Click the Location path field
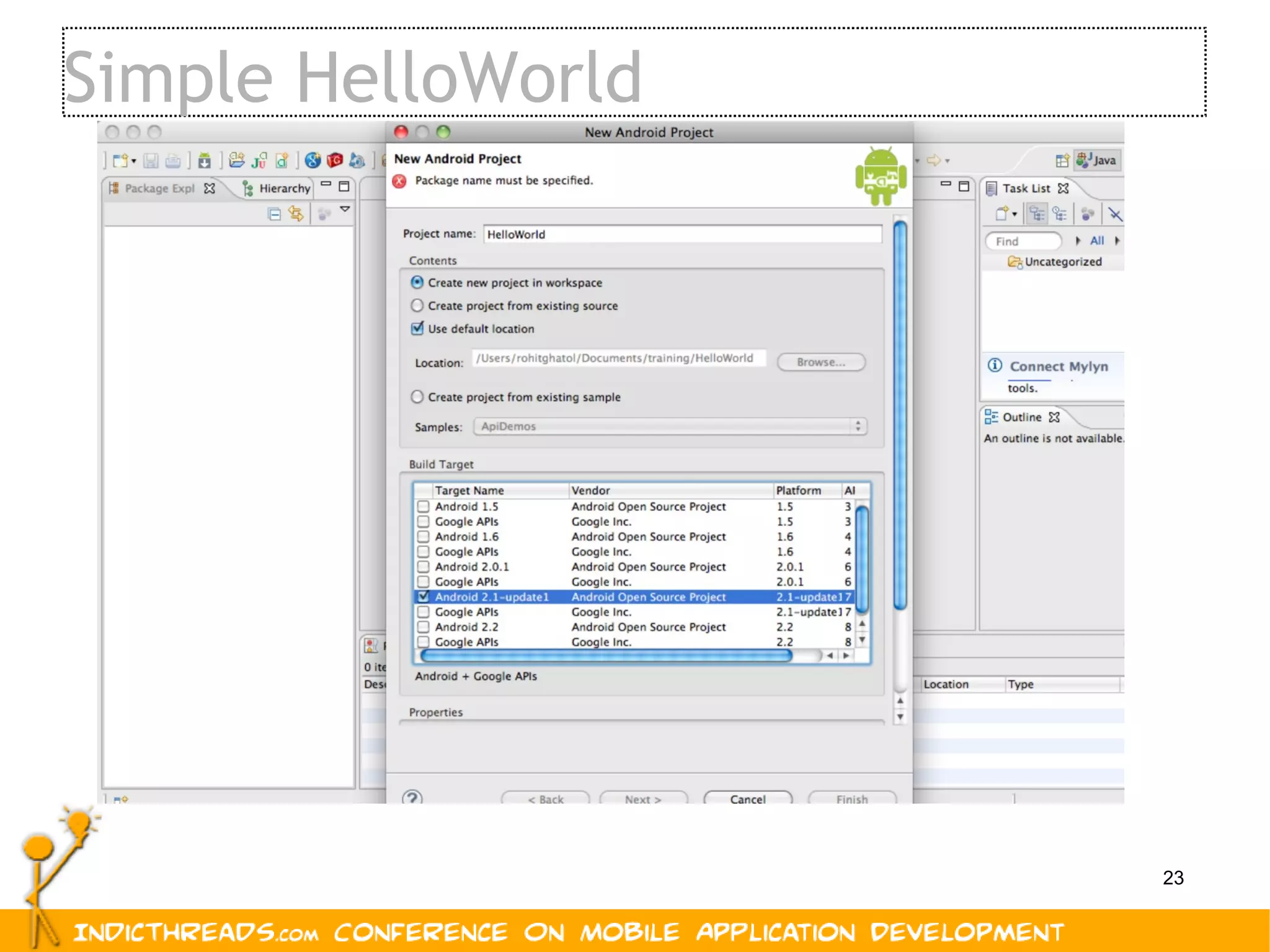This screenshot has height=952, width=1270. [x=619, y=358]
